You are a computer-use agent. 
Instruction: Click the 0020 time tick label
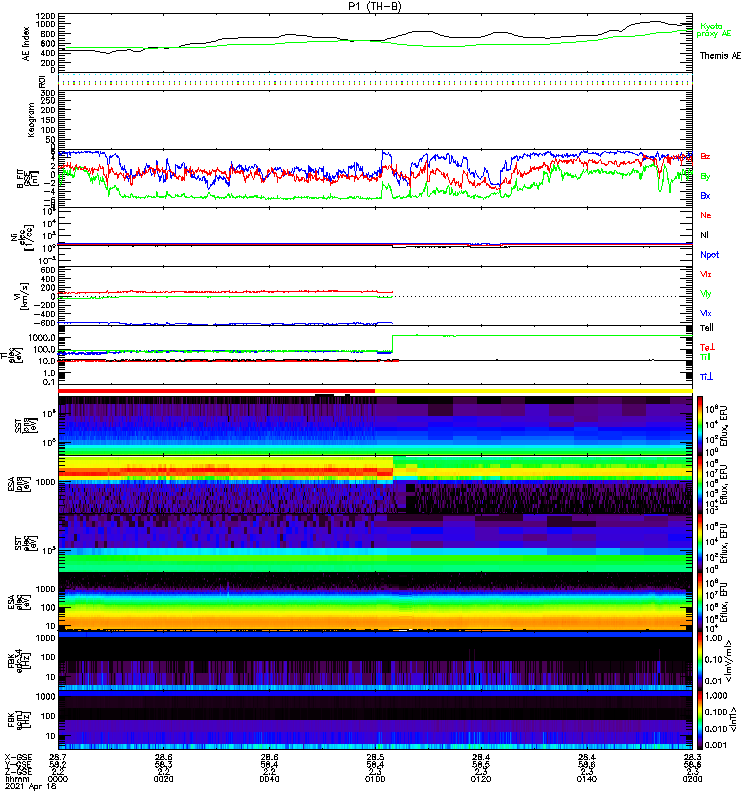point(163,779)
